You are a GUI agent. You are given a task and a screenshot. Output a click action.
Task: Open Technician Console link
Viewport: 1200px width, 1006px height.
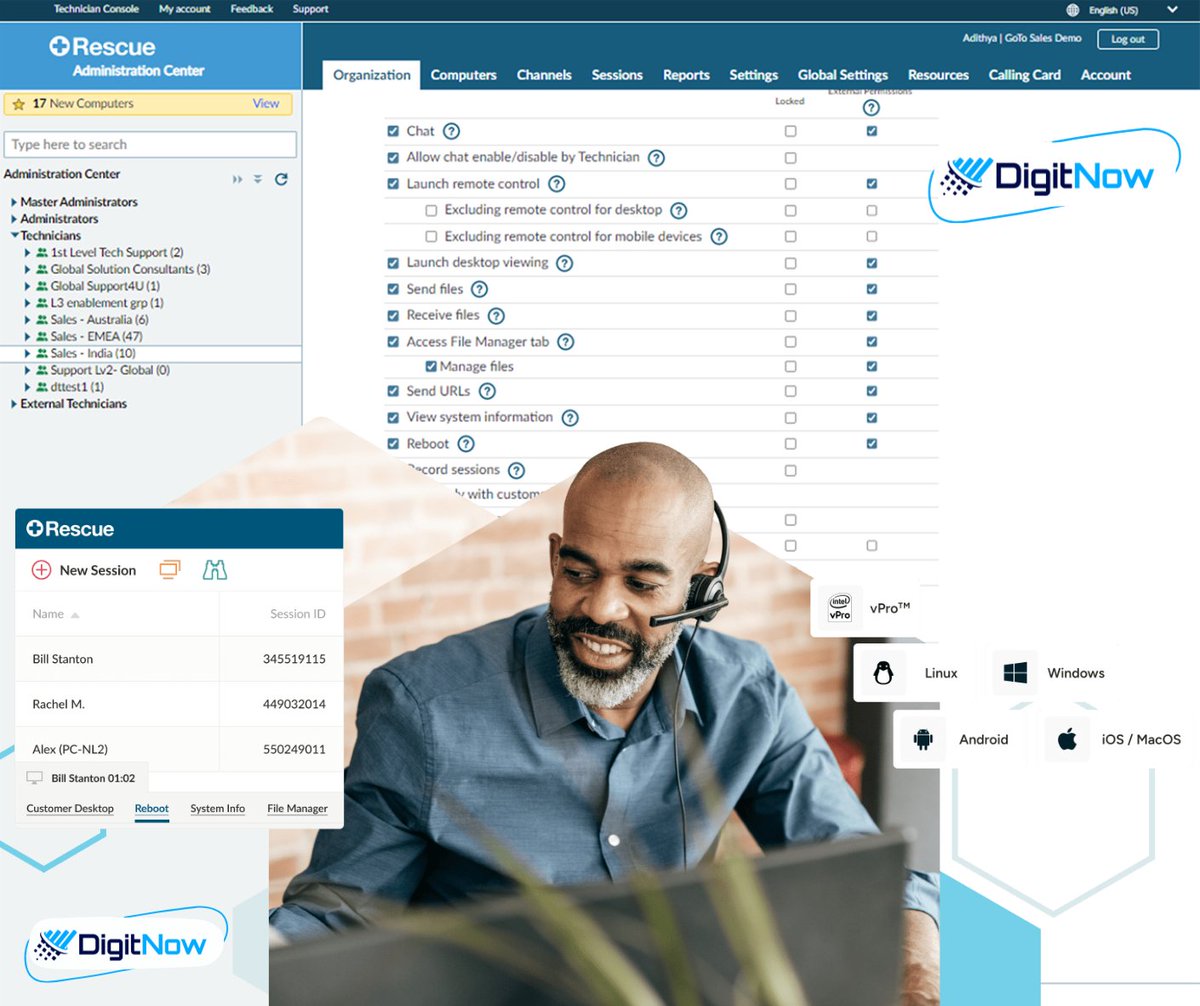(97, 9)
